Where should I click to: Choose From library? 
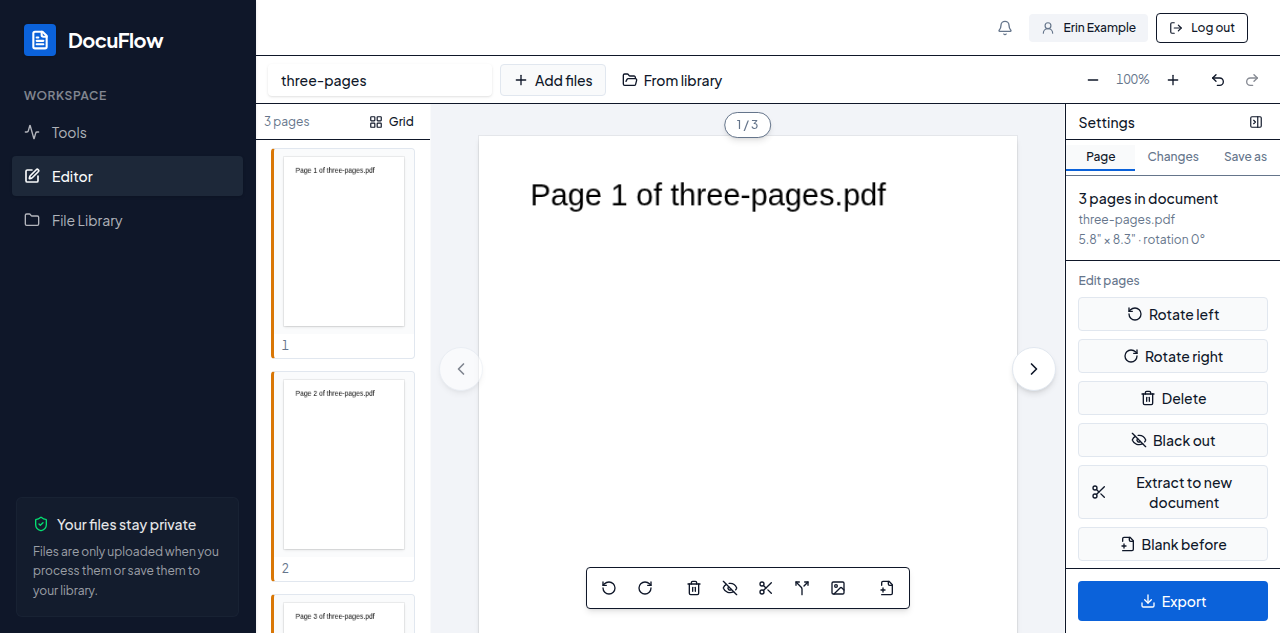pyautogui.click(x=672, y=80)
